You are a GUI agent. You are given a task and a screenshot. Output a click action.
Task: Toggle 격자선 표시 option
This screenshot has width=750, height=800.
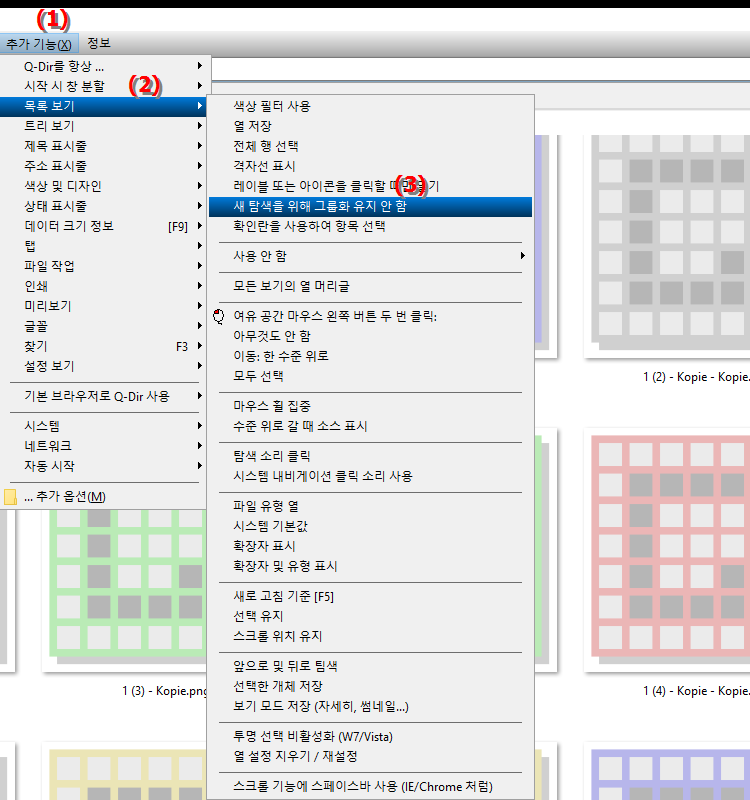[x=370, y=166]
